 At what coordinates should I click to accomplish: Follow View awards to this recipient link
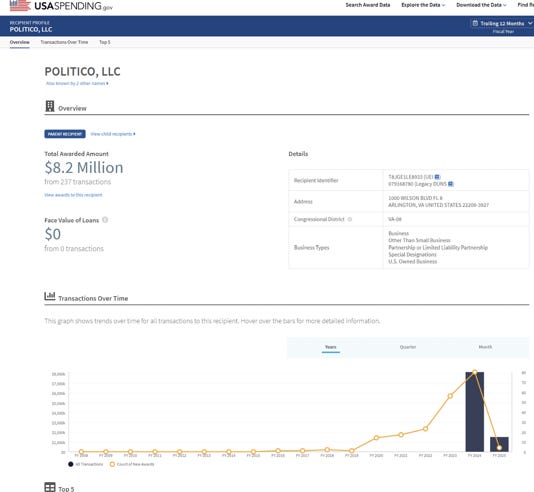coord(73,195)
